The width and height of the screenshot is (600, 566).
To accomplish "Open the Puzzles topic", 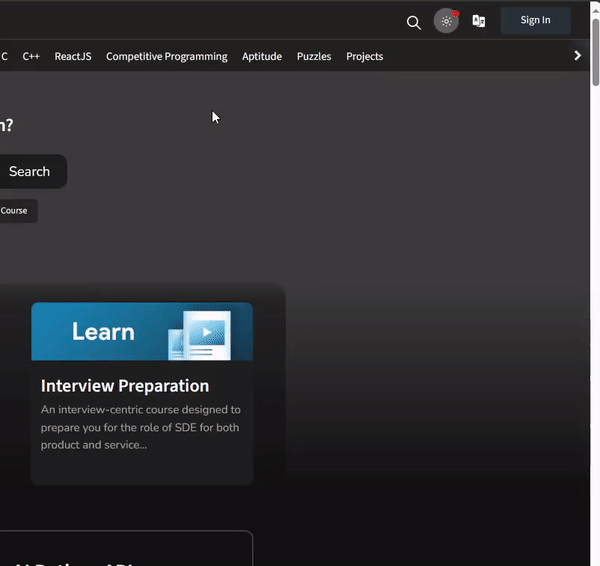I will click(x=314, y=56).
